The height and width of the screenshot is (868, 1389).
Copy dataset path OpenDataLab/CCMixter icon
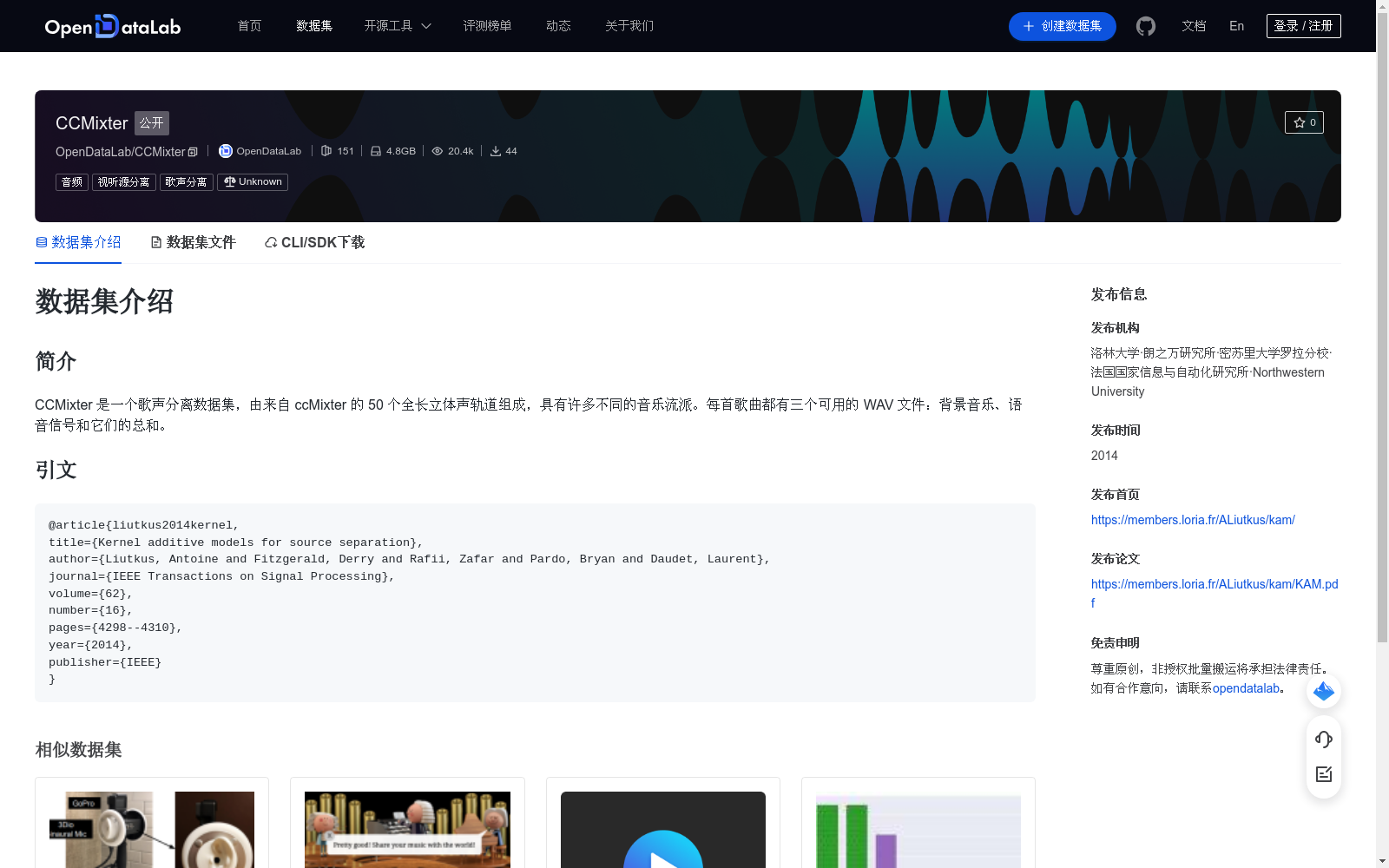click(x=193, y=152)
